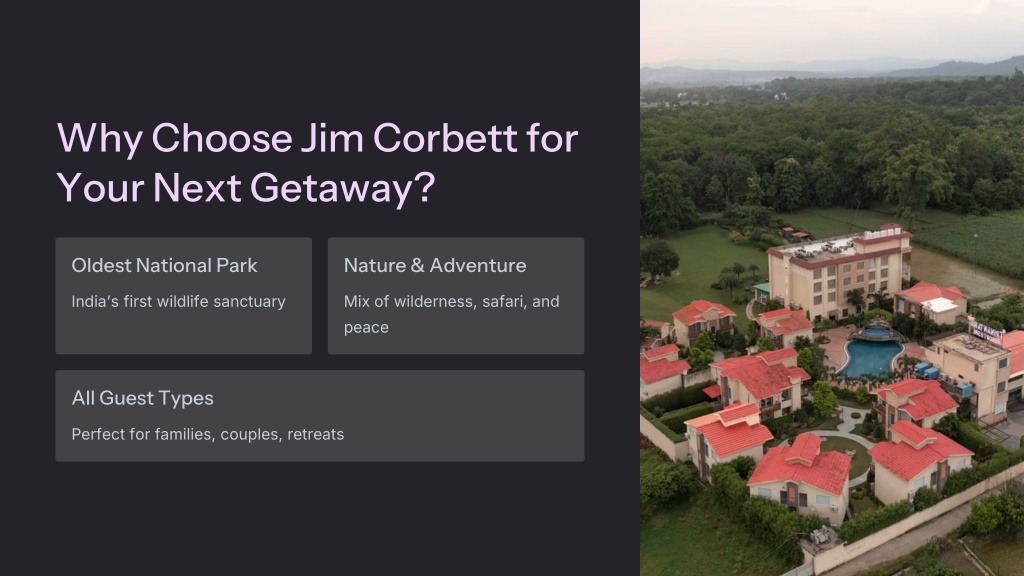
Task: Click empty space in the 'Oldest National Park' card
Action: (x=183, y=333)
